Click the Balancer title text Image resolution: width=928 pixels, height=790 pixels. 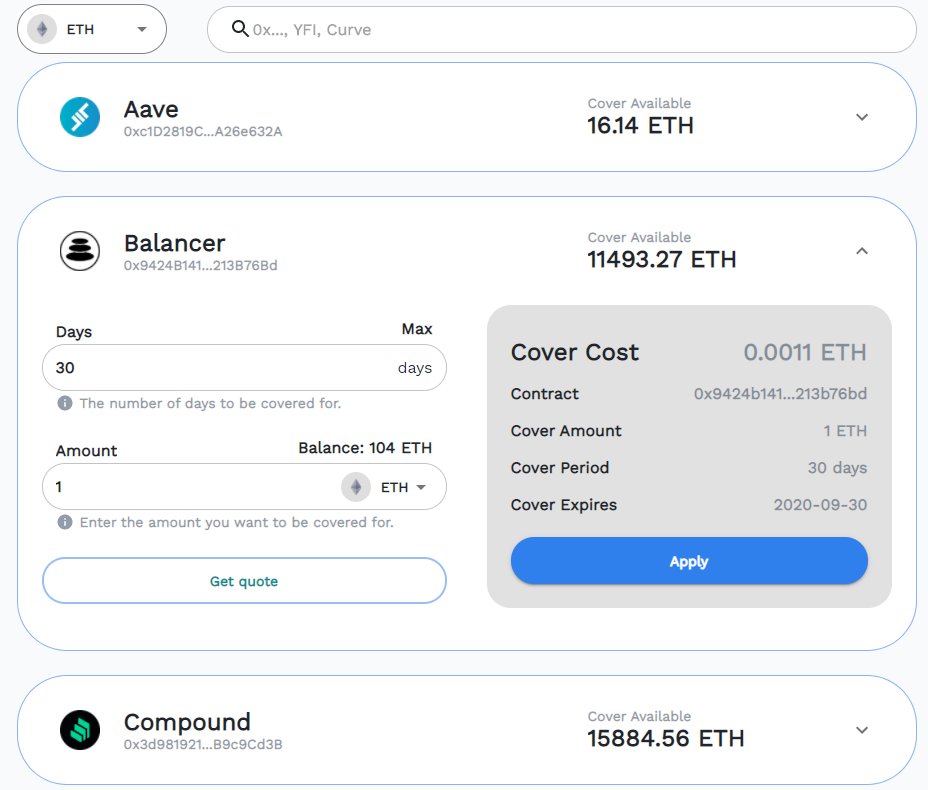(x=174, y=243)
